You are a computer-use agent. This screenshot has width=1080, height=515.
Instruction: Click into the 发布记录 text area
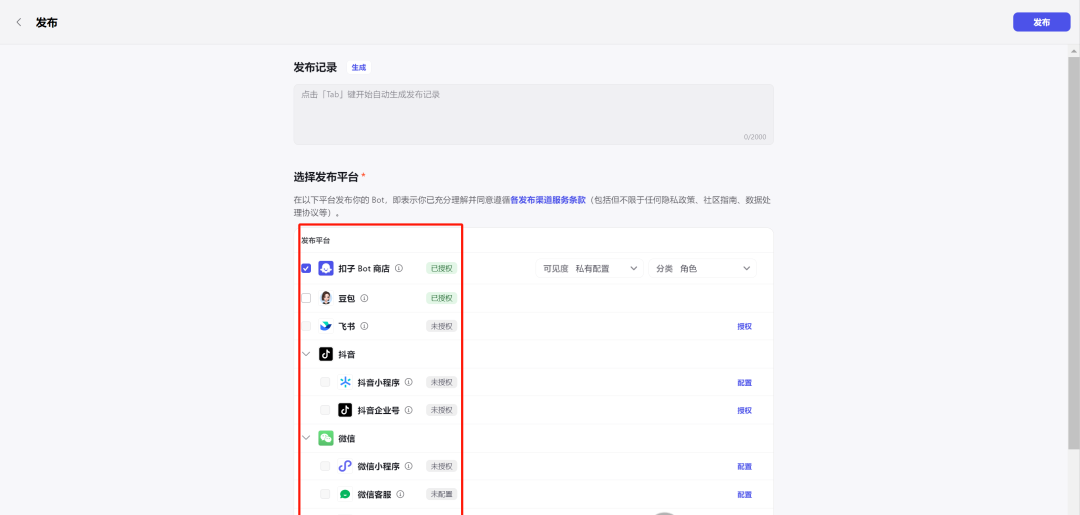(532, 114)
